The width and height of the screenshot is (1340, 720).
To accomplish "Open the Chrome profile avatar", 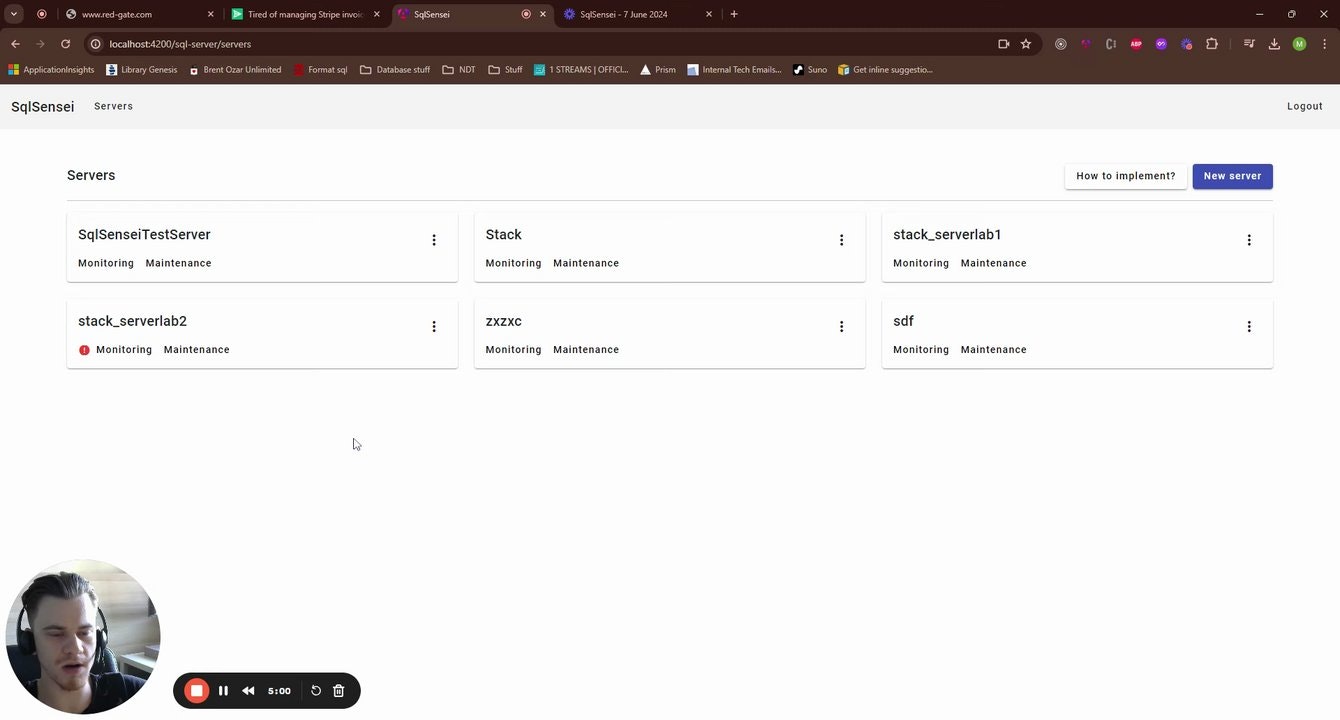I will [x=1299, y=44].
